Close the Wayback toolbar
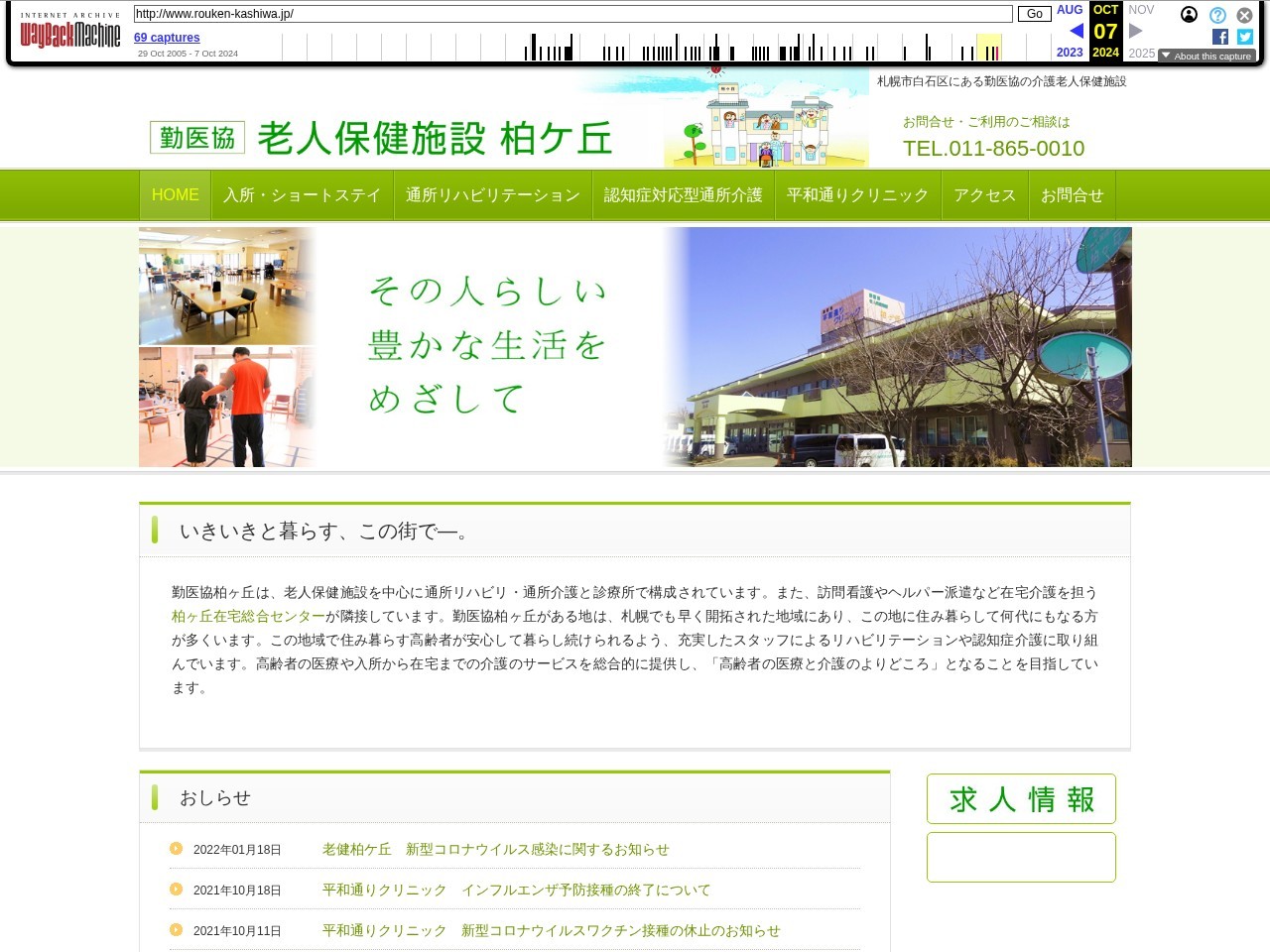1270x952 pixels. pyautogui.click(x=1244, y=15)
